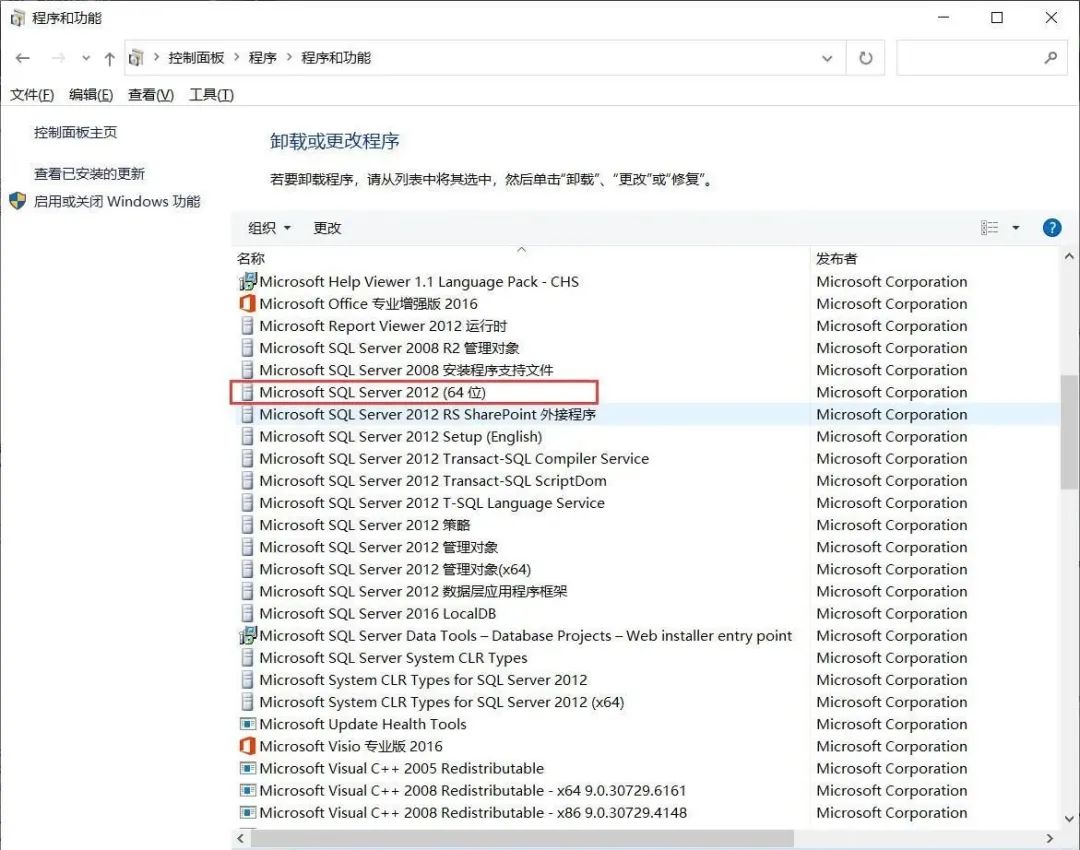Click the back arrow navigation button
The height and width of the screenshot is (850, 1080).
click(x=23, y=58)
